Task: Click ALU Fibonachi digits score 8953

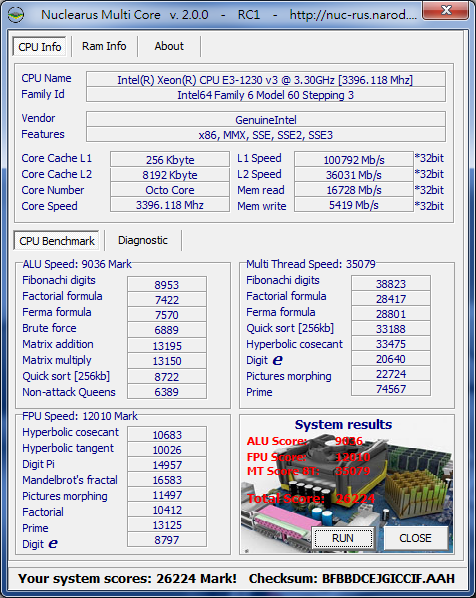Action: 167,285
